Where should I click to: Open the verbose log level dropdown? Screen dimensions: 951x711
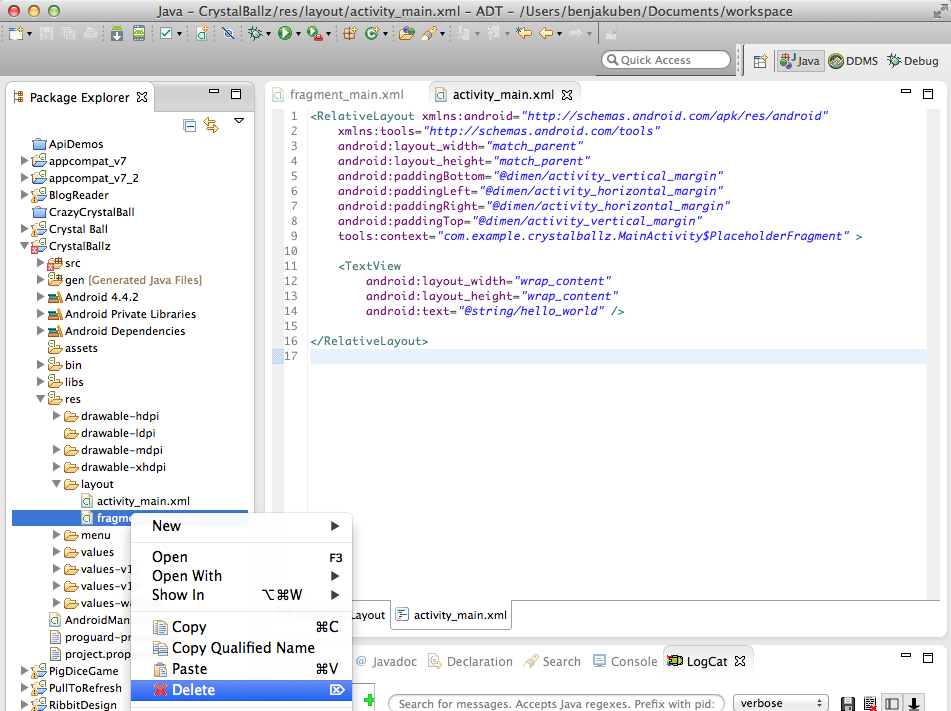[x=781, y=703]
